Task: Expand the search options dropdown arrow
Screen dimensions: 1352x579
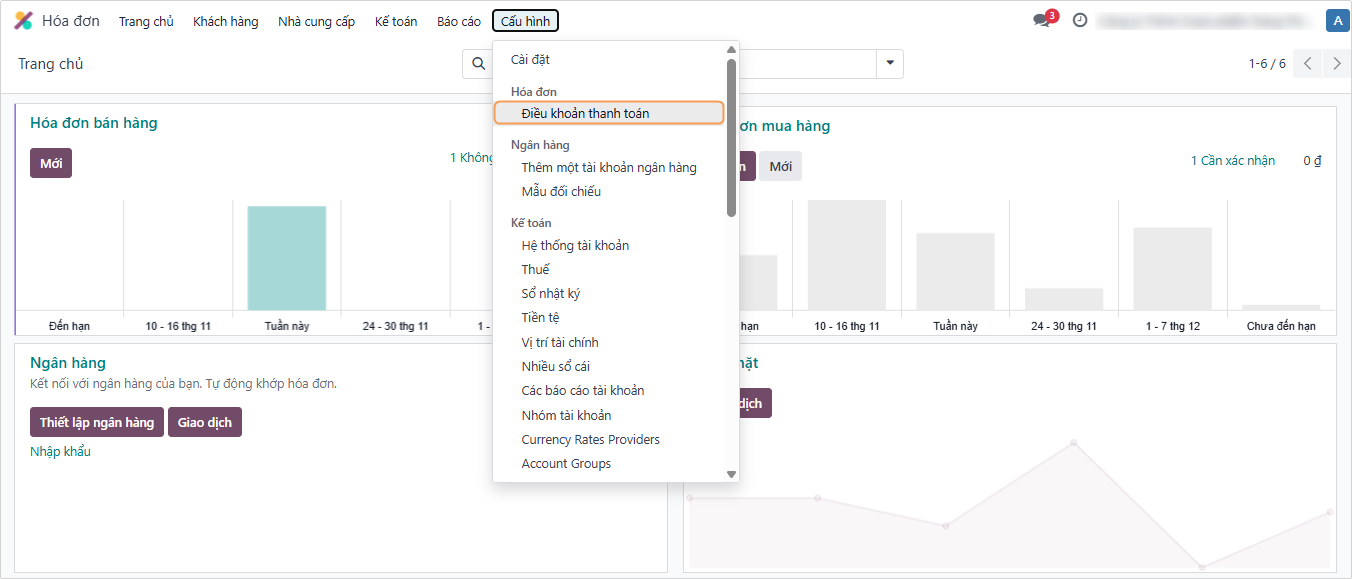Action: coord(889,64)
